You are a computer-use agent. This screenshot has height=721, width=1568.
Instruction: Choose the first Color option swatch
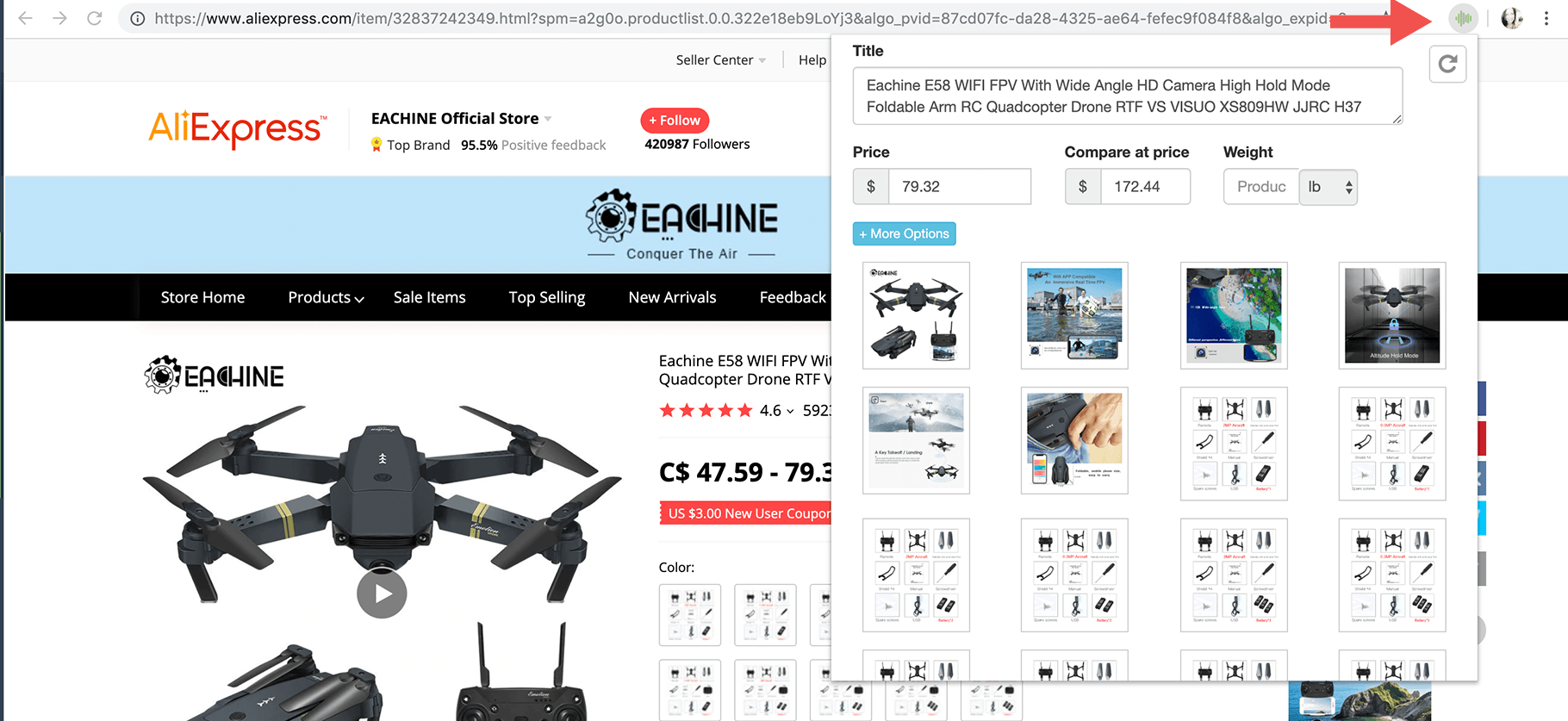pyautogui.click(x=690, y=615)
